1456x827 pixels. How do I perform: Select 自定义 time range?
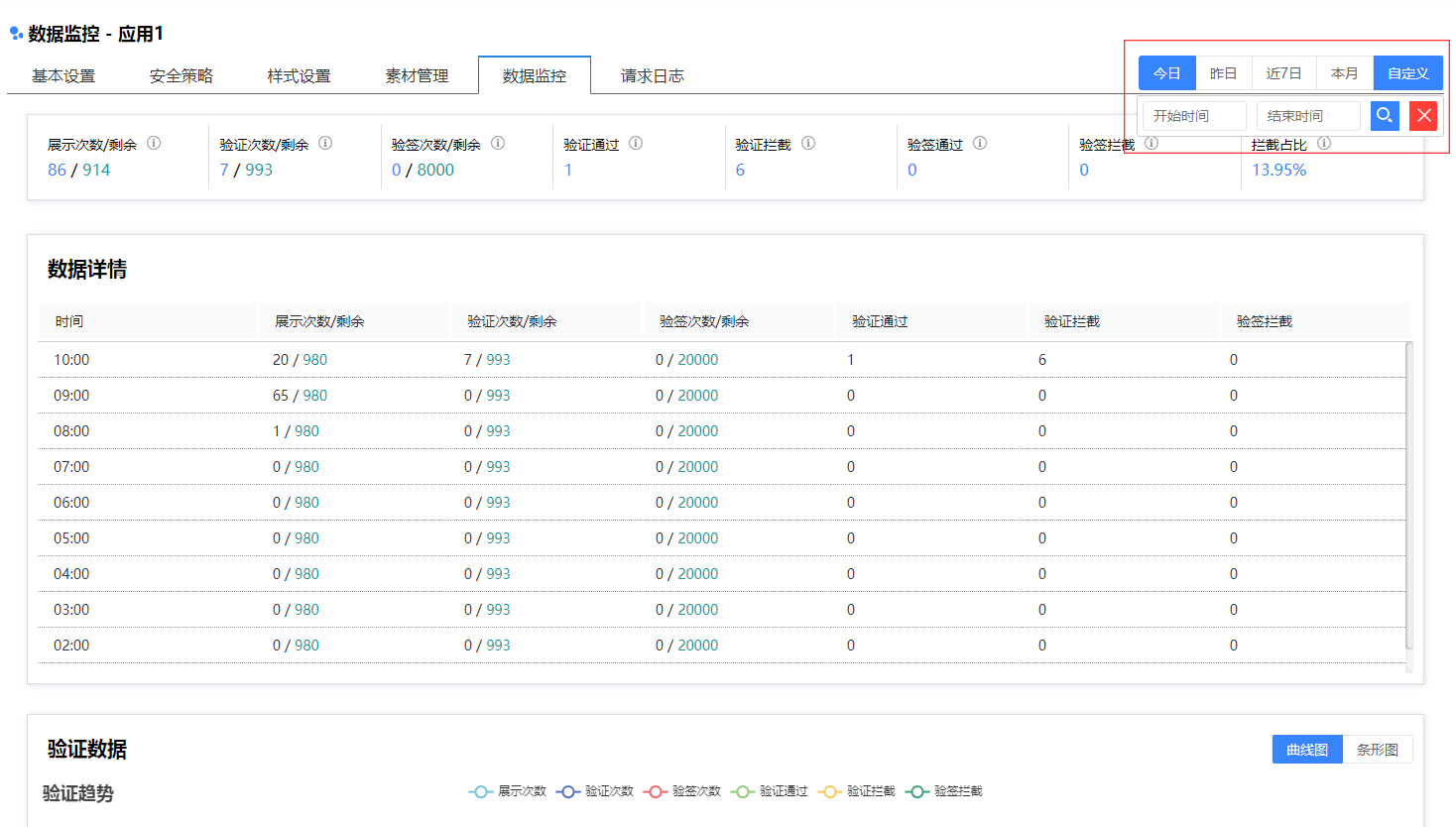tap(1408, 73)
